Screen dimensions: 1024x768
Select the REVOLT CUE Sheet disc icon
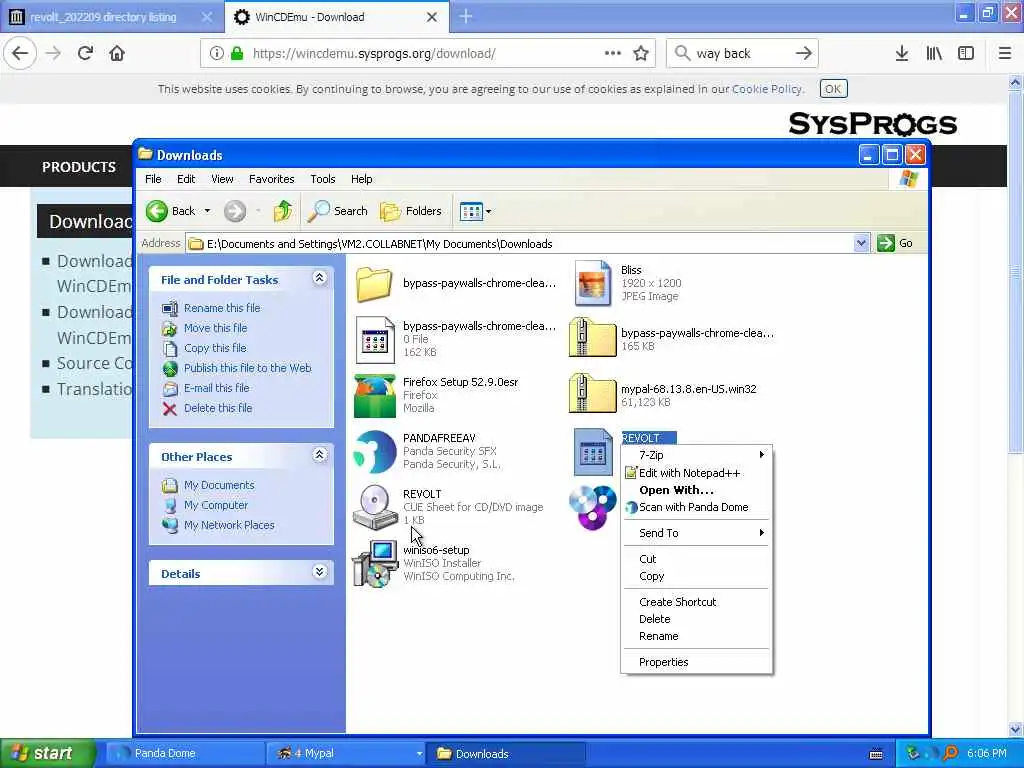(375, 507)
